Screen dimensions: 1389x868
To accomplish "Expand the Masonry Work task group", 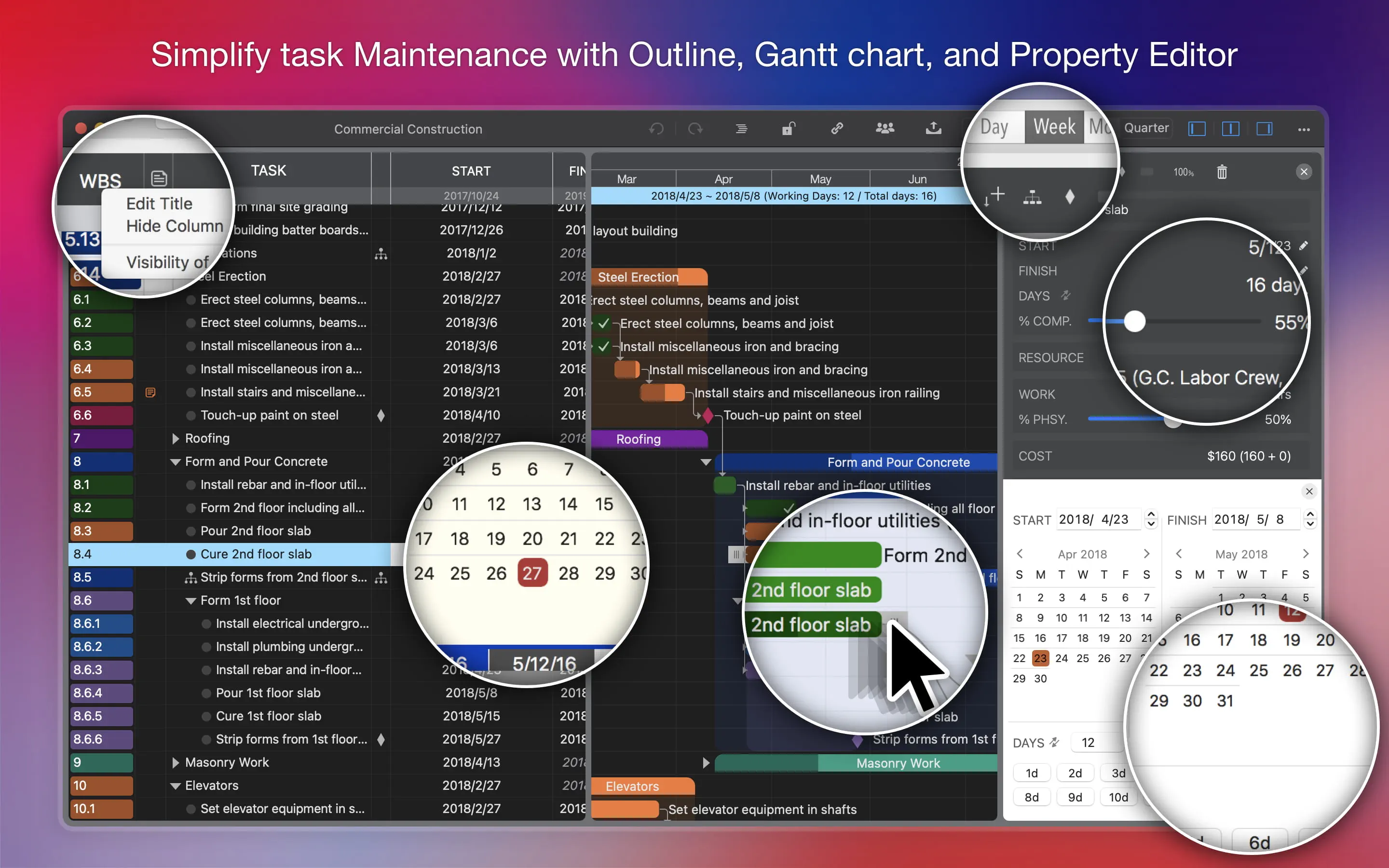I will pos(176,763).
